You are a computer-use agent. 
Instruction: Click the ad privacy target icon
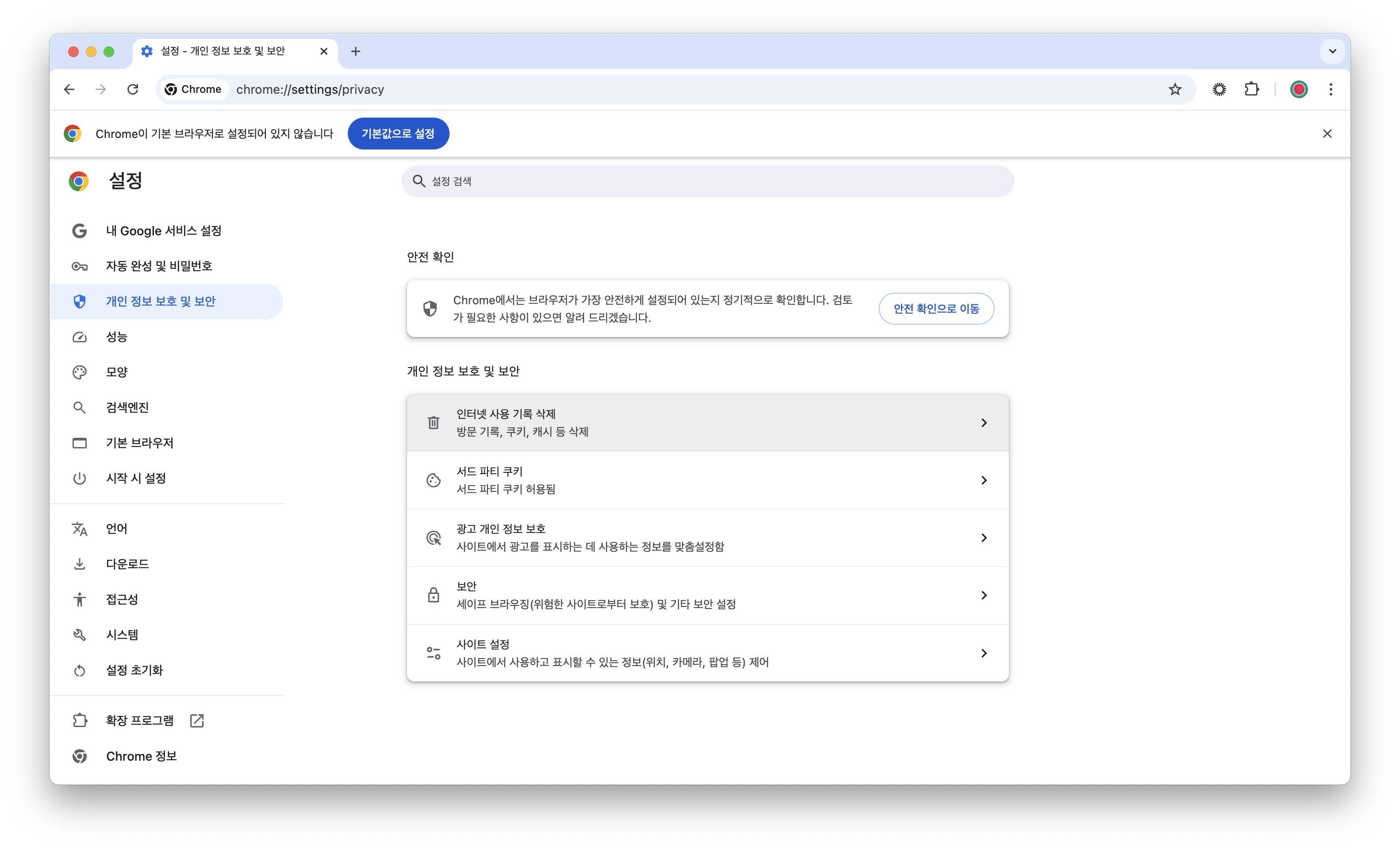pyautogui.click(x=434, y=538)
